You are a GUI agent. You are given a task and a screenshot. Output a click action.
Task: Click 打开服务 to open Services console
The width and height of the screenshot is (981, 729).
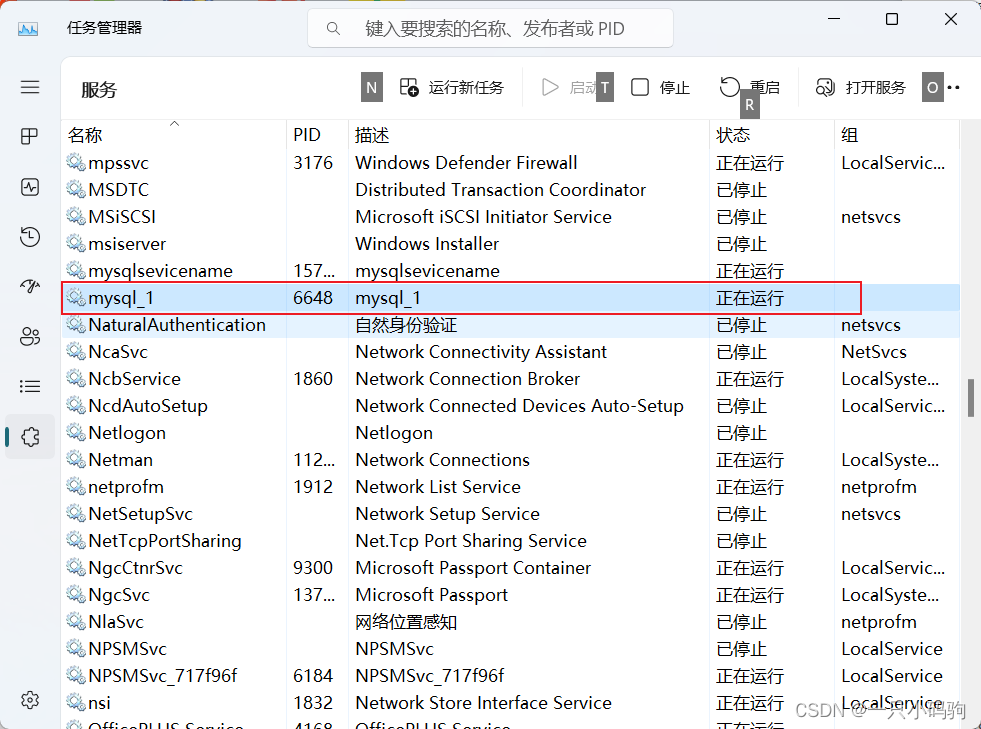point(861,88)
